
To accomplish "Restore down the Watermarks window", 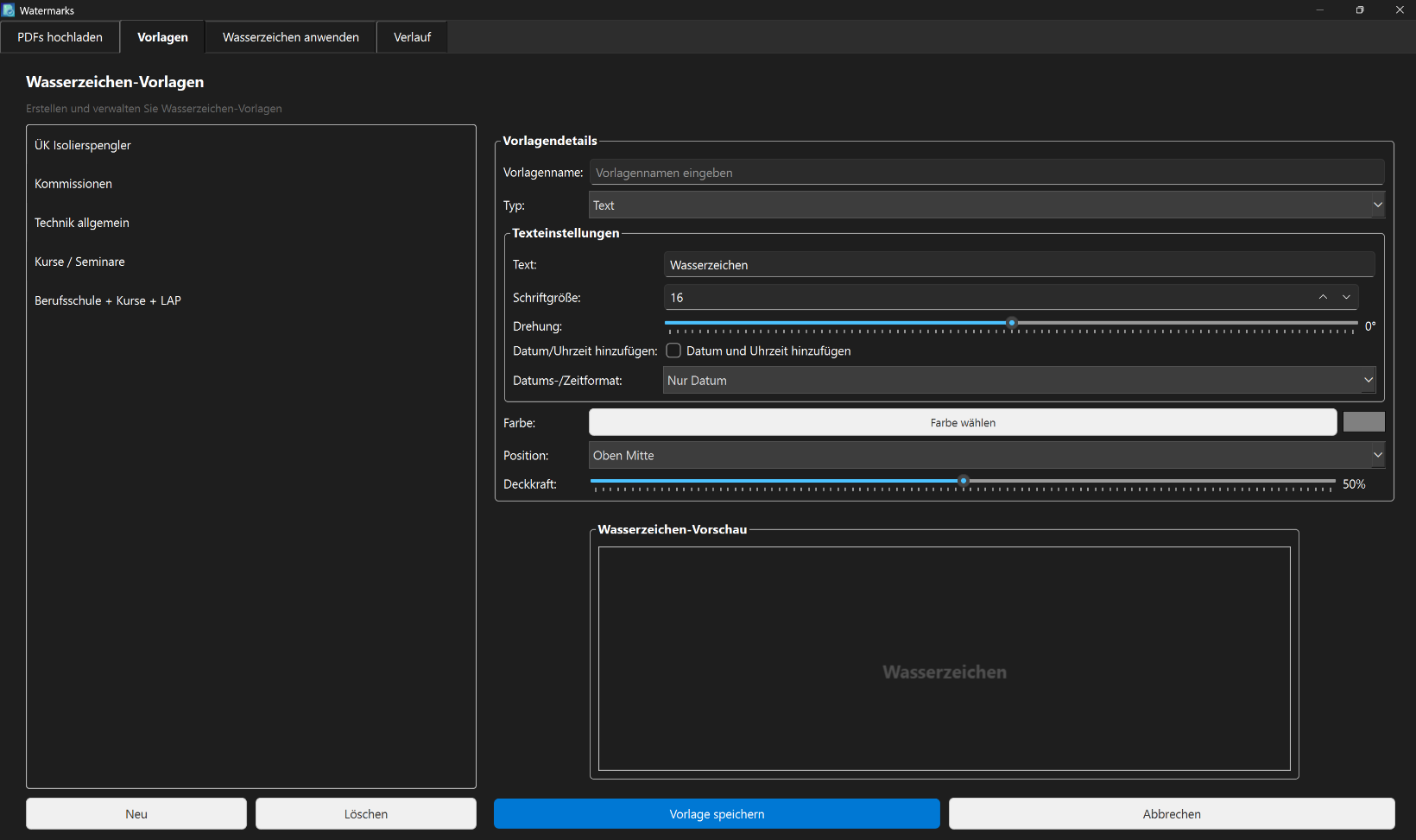I will (x=1360, y=10).
